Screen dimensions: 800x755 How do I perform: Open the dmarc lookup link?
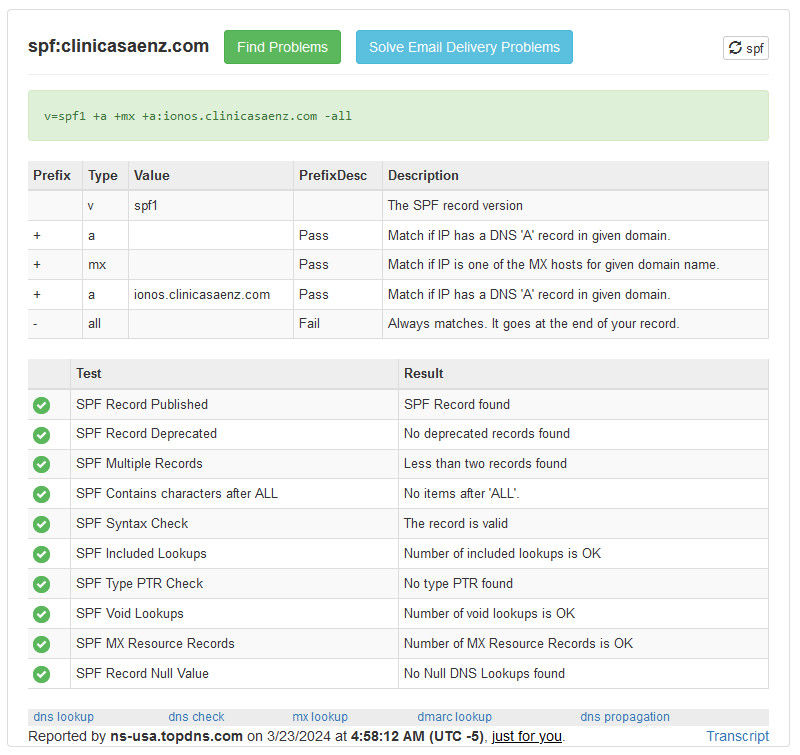coord(454,717)
